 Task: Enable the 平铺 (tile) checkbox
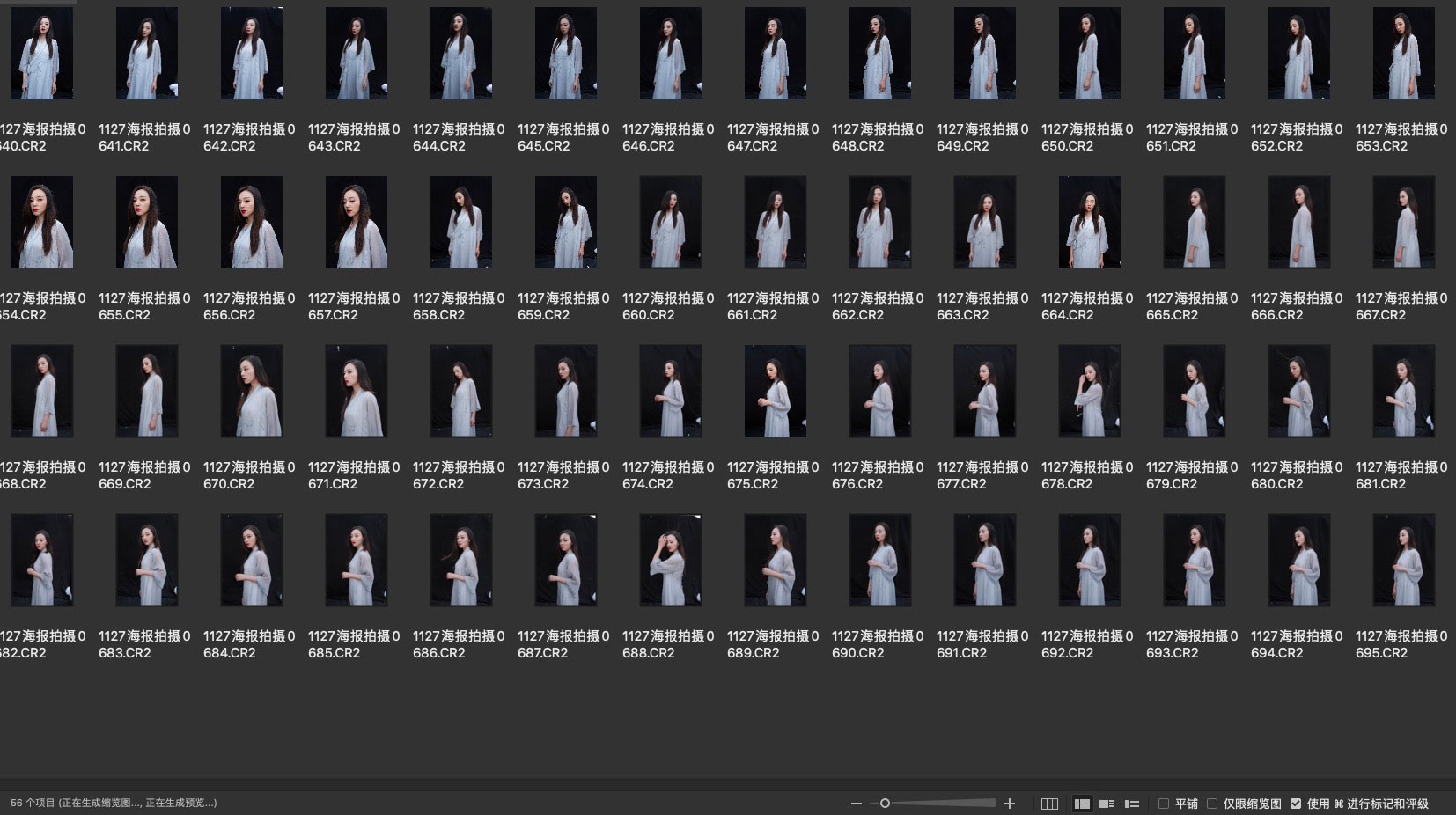point(1164,804)
